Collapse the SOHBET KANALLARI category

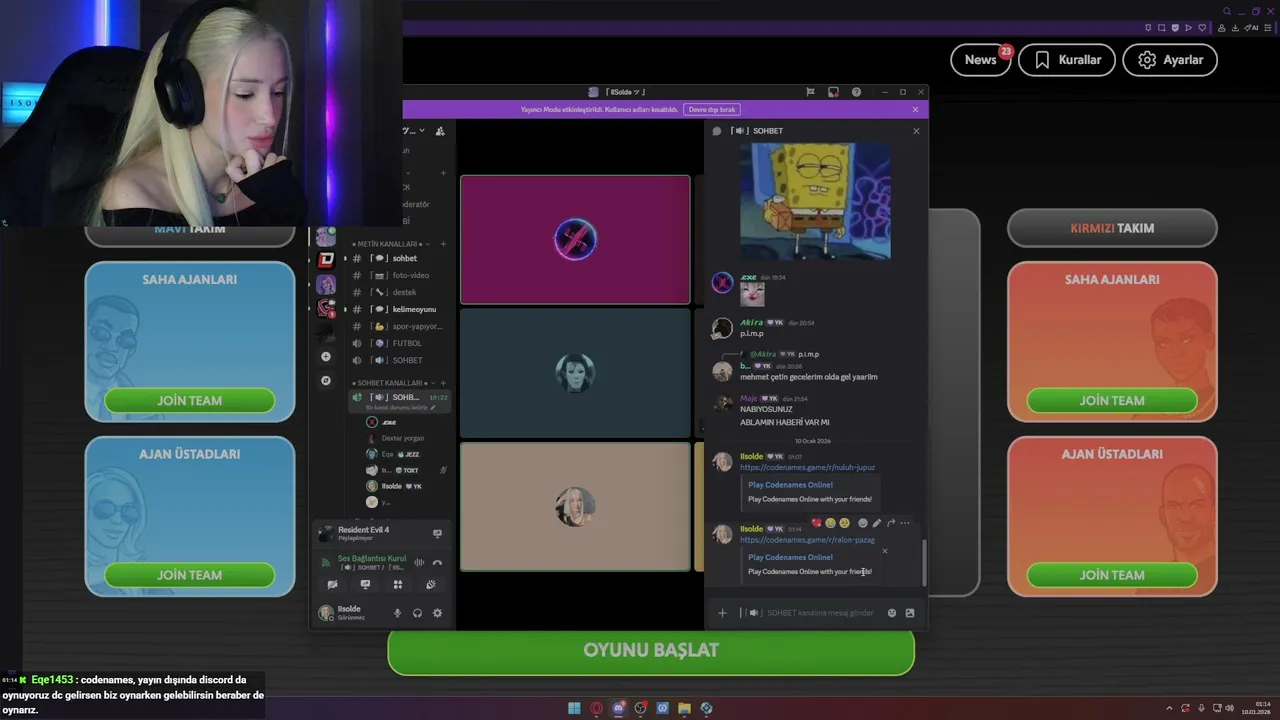[x=390, y=383]
